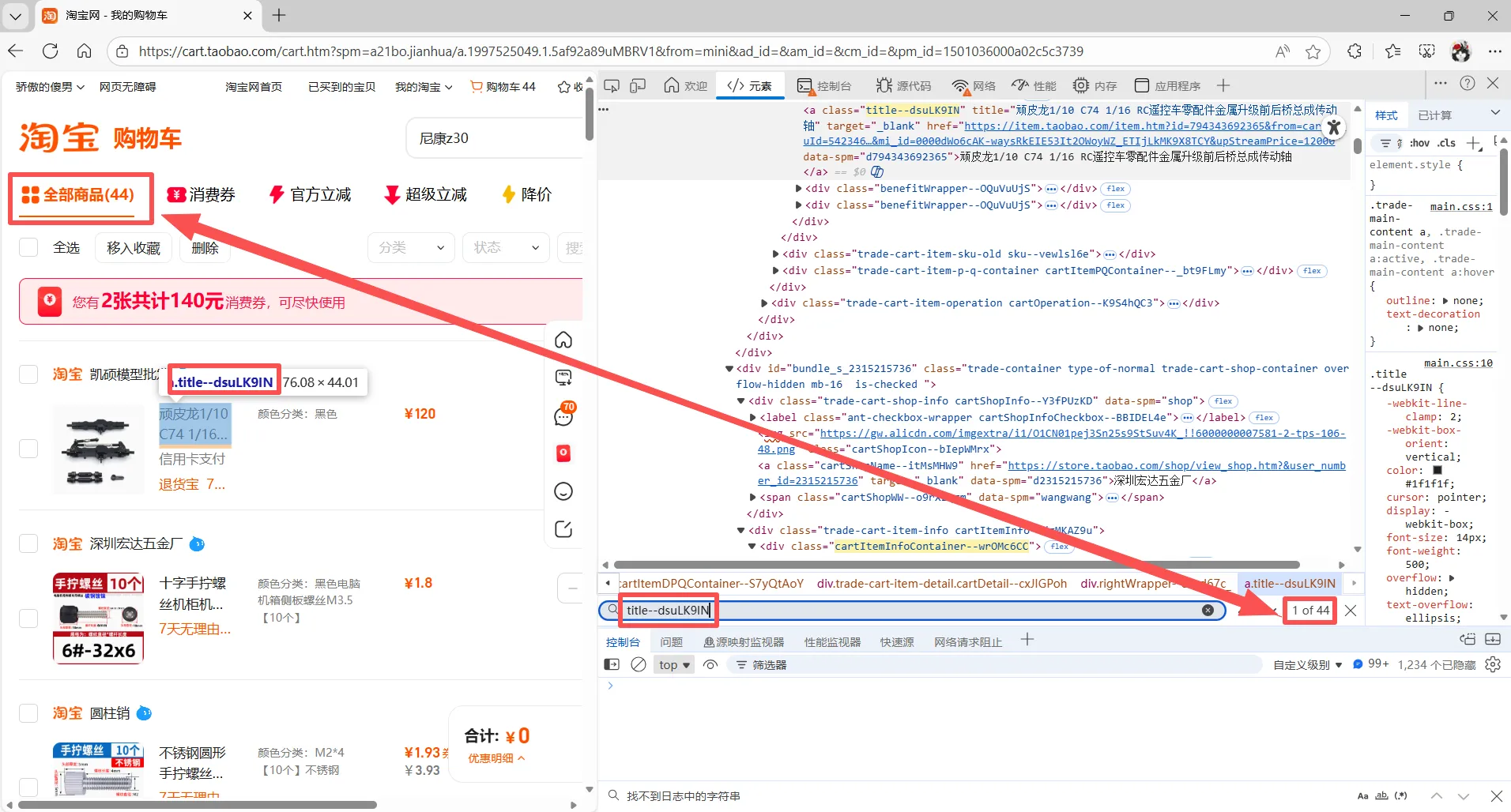Click the black color swatch in styles
The image size is (1511, 812).
click(1438, 470)
